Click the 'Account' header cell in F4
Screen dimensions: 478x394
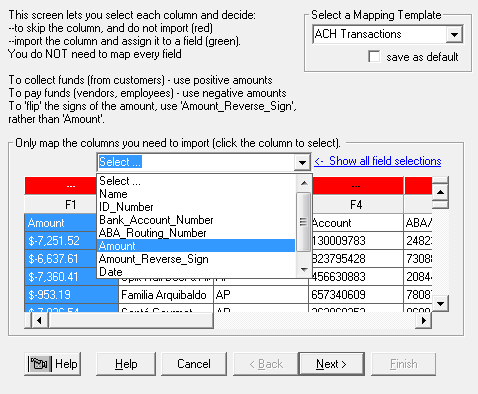tap(358, 223)
